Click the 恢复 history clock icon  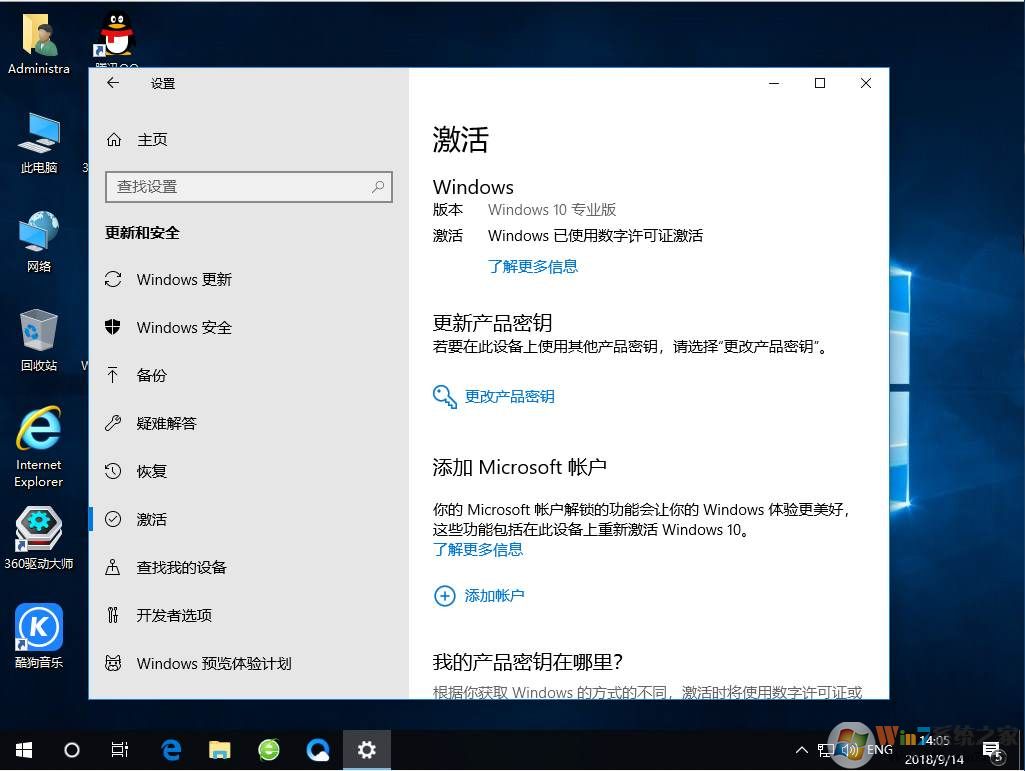[113, 471]
